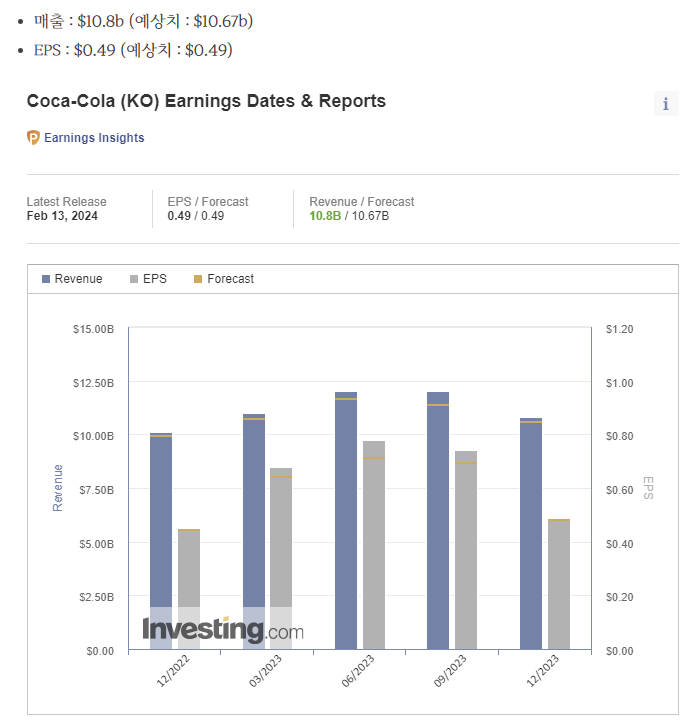Click the 12/2022 x-axis label

click(x=173, y=671)
